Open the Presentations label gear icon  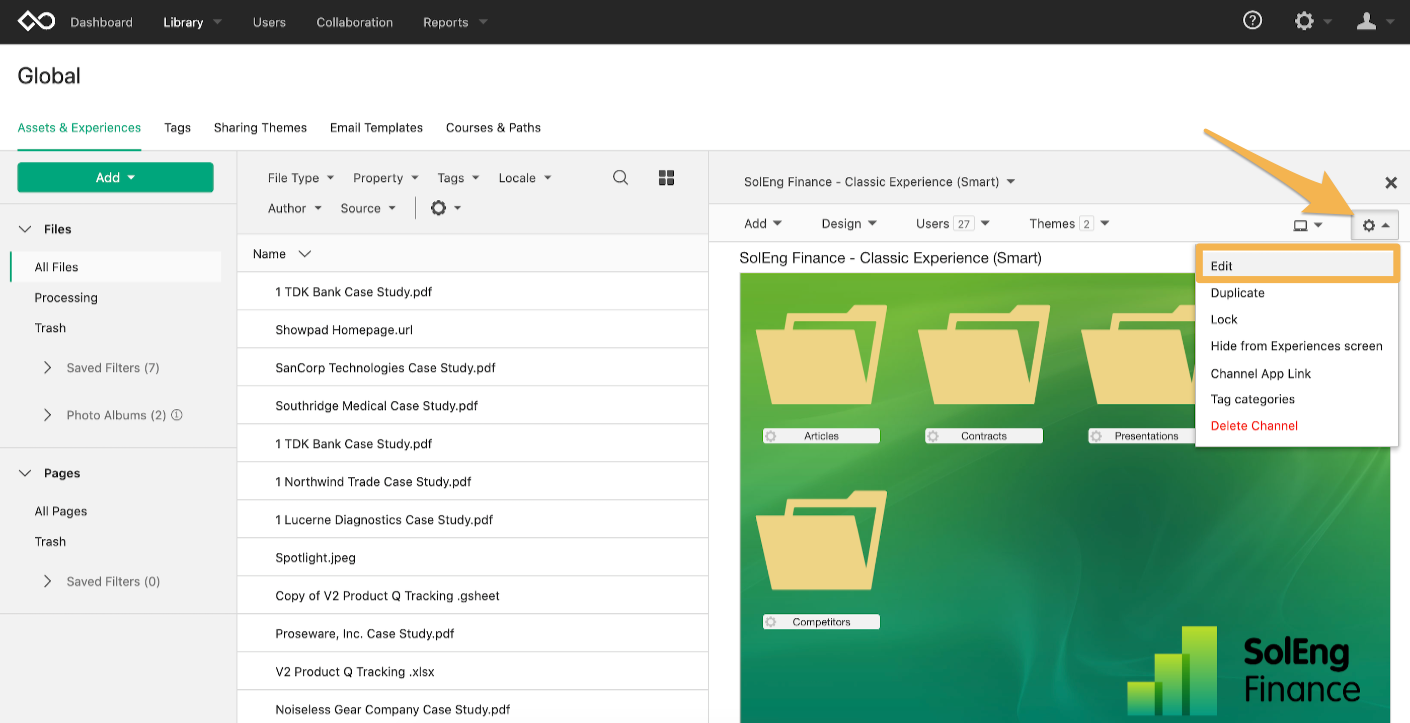click(x=1096, y=436)
